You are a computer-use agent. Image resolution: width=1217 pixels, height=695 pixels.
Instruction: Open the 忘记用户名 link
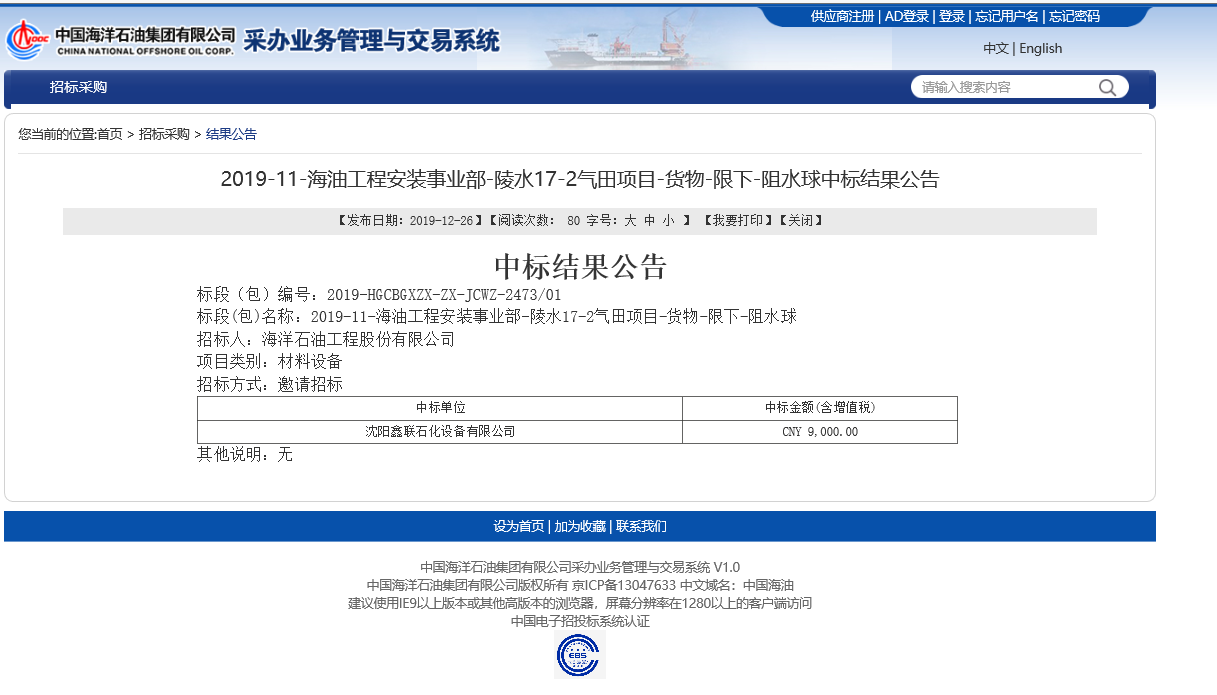pyautogui.click(x=1007, y=16)
